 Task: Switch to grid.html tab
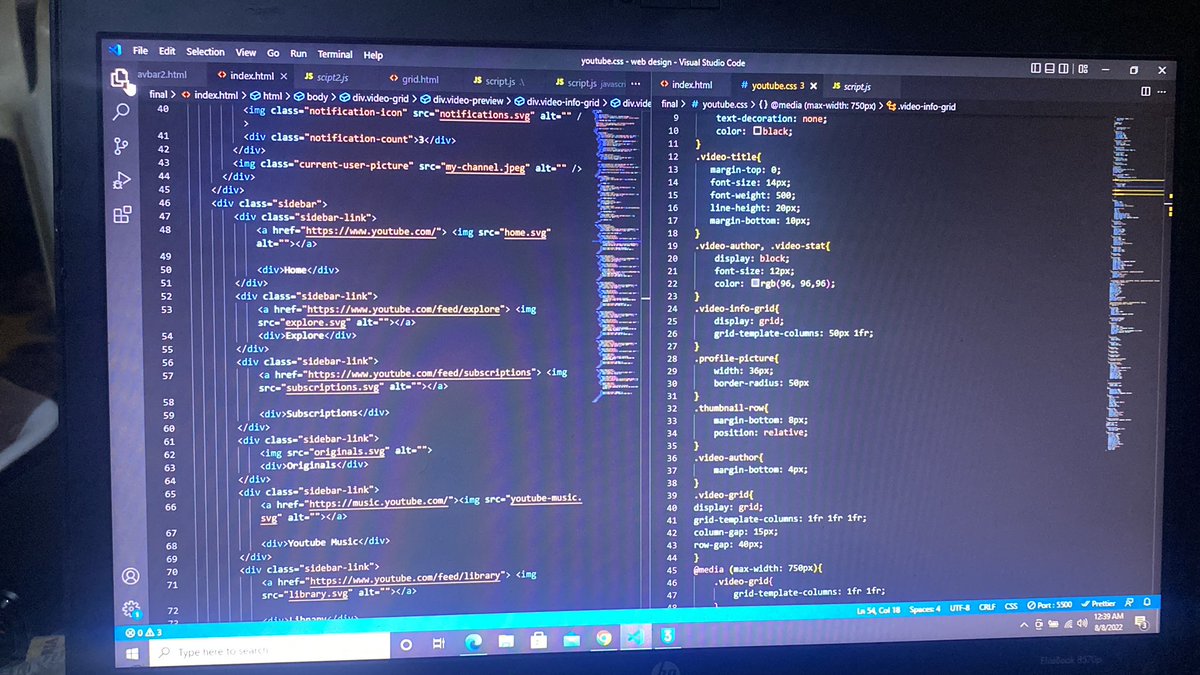(x=413, y=79)
